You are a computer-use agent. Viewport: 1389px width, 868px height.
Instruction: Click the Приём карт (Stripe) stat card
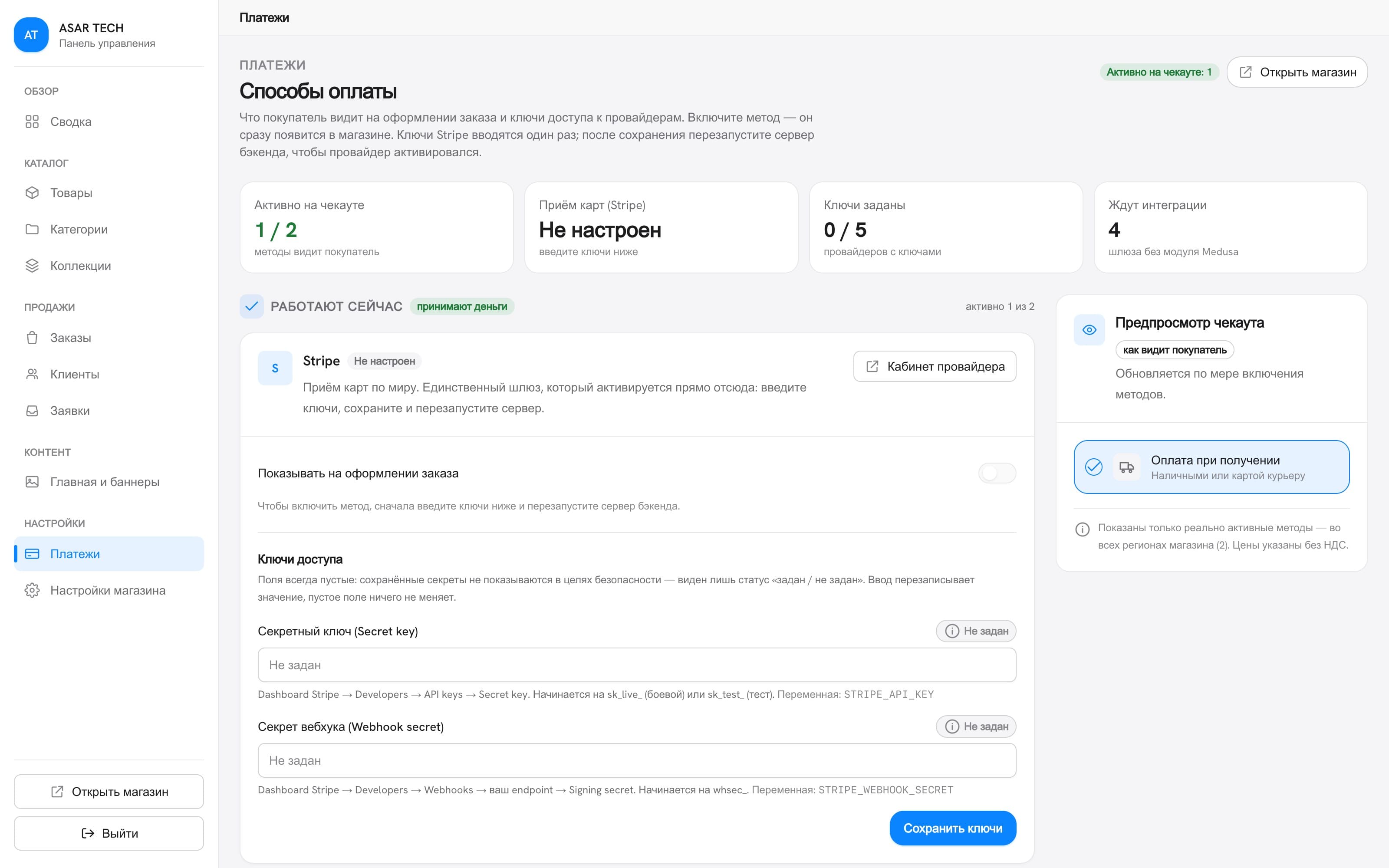click(661, 227)
